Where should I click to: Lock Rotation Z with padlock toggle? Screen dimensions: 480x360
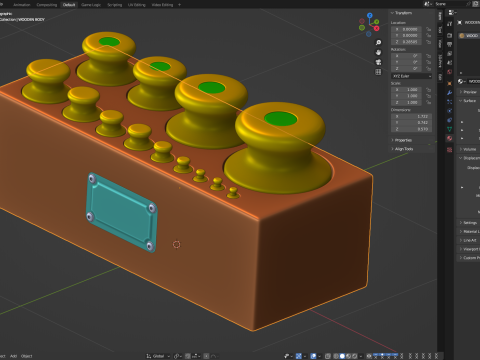tap(429, 68)
